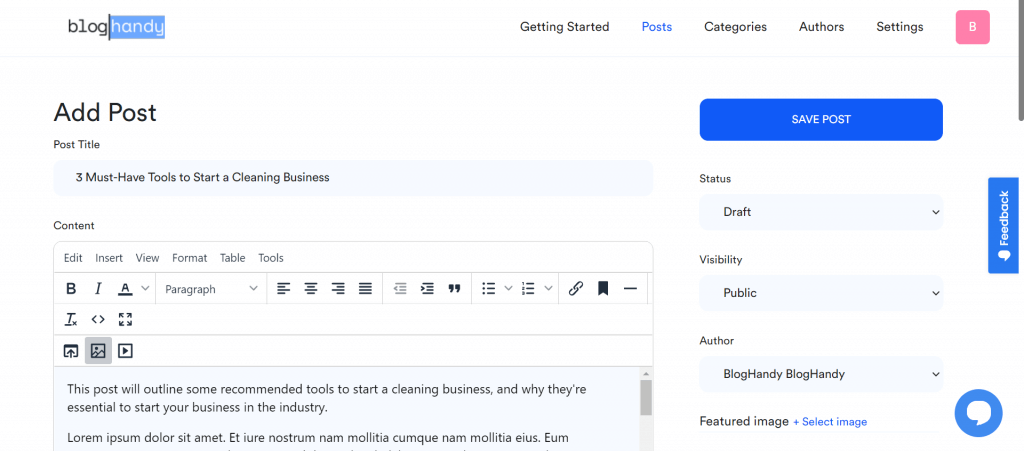Open the Table menu in the editor
1024x451 pixels.
tap(232, 258)
